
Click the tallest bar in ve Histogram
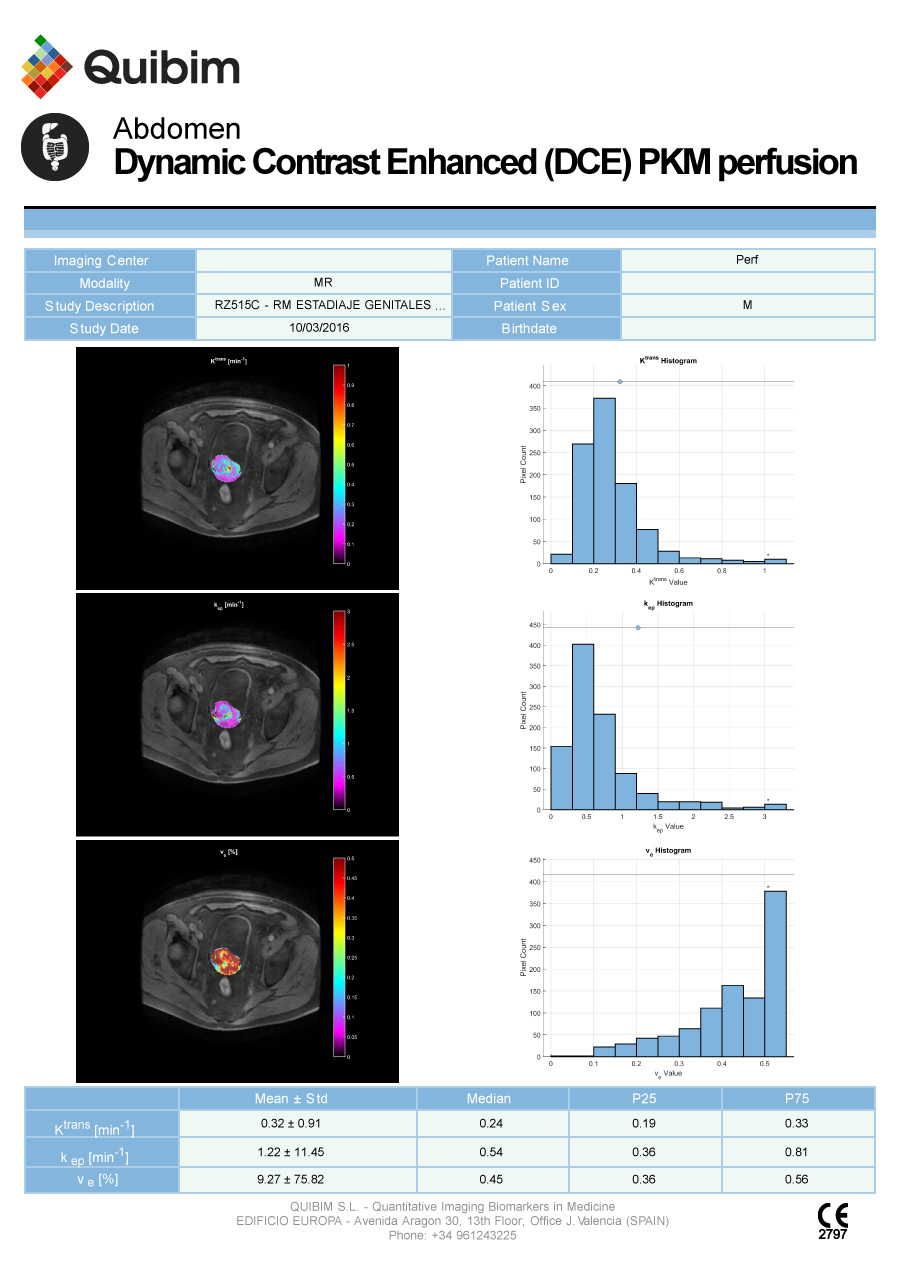point(775,974)
